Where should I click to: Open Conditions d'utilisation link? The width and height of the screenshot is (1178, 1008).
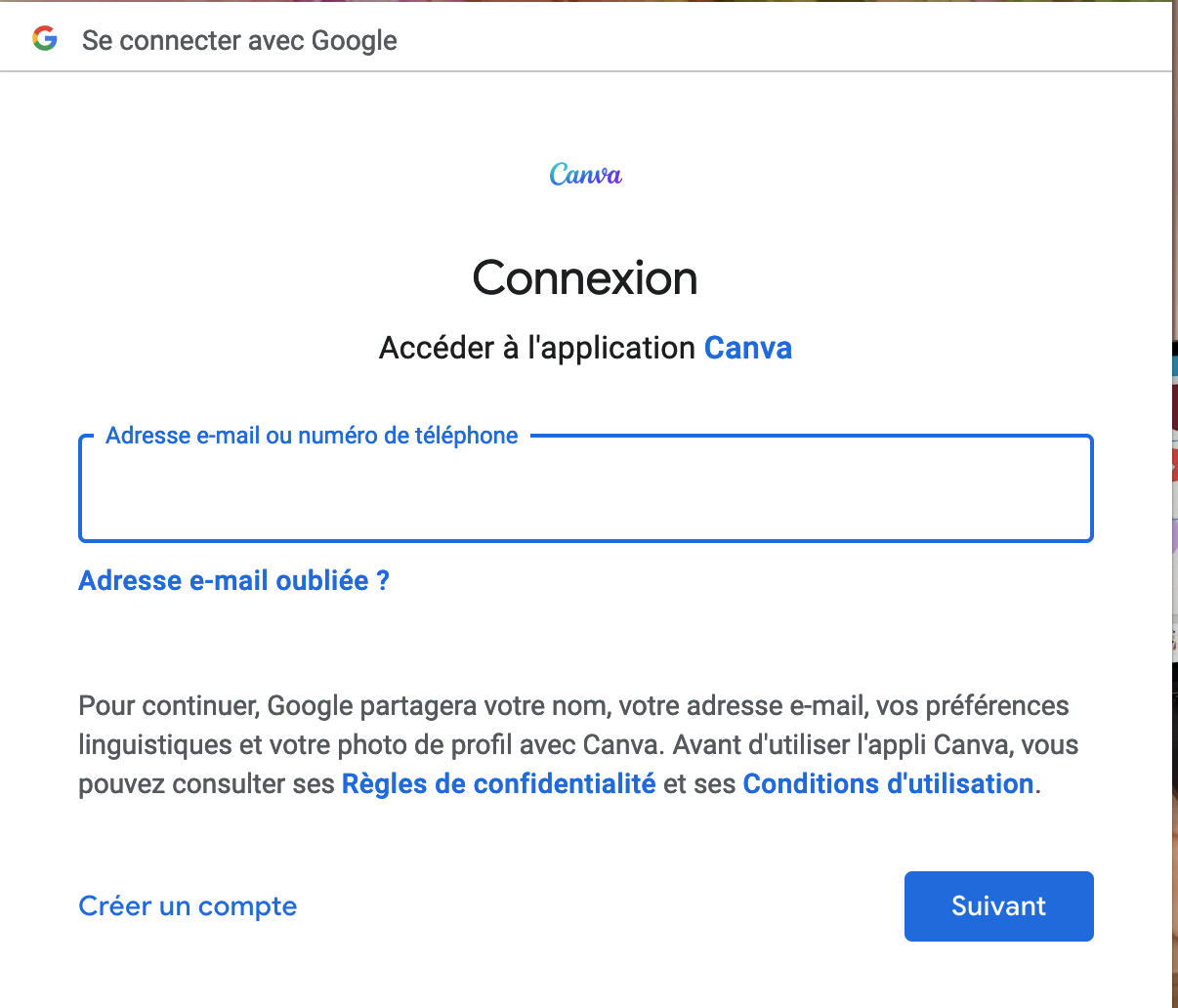click(888, 783)
